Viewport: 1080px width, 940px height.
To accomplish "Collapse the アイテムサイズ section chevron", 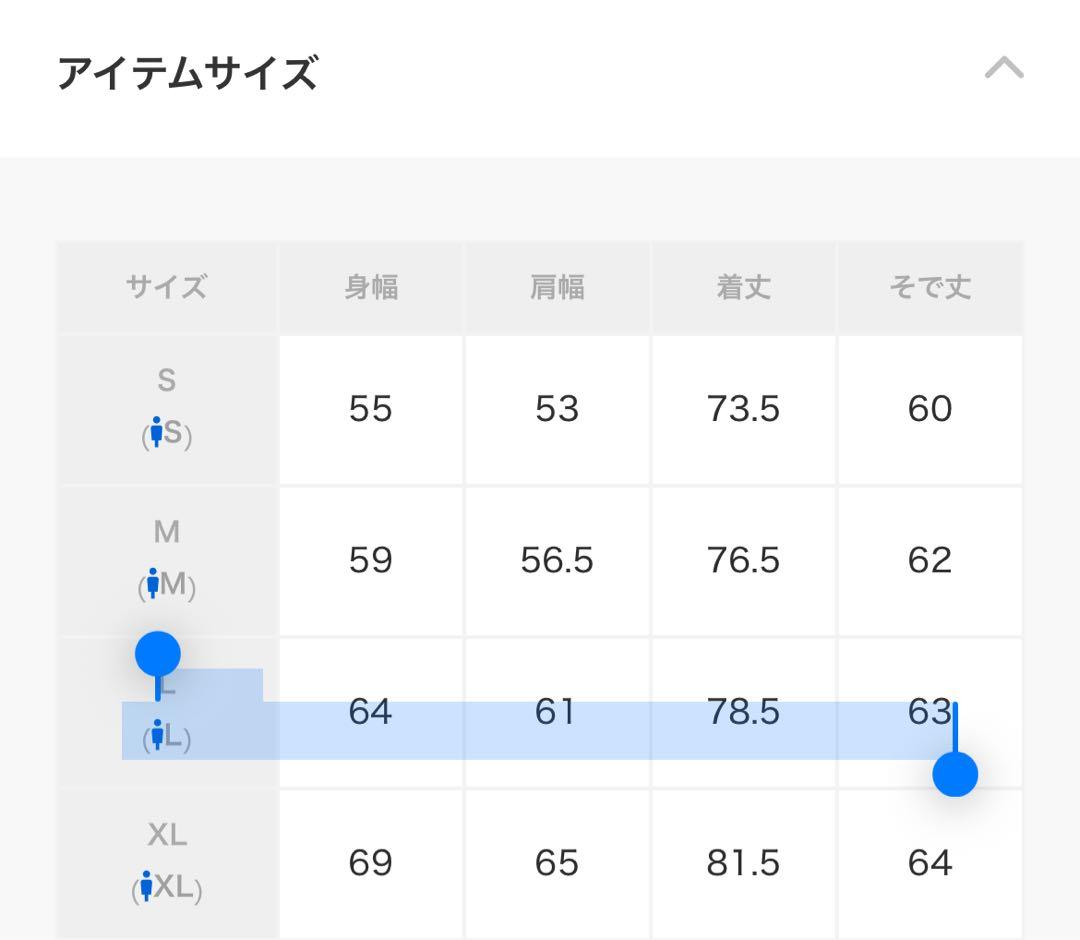I will point(1004,69).
